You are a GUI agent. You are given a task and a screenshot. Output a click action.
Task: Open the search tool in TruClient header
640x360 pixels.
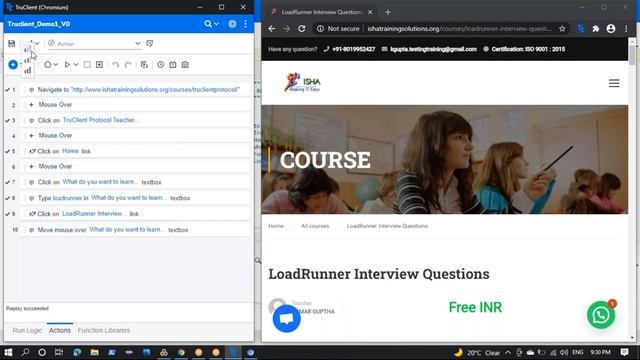coord(208,24)
